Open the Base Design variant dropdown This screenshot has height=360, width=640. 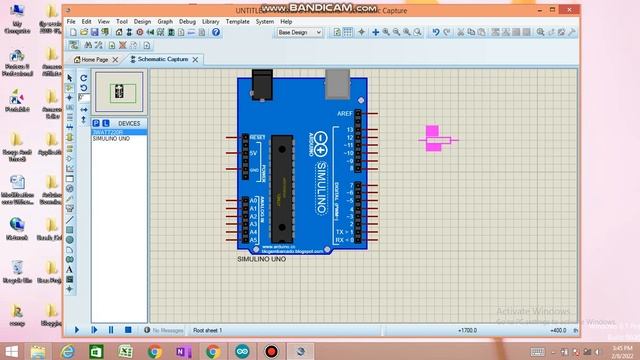pos(299,32)
